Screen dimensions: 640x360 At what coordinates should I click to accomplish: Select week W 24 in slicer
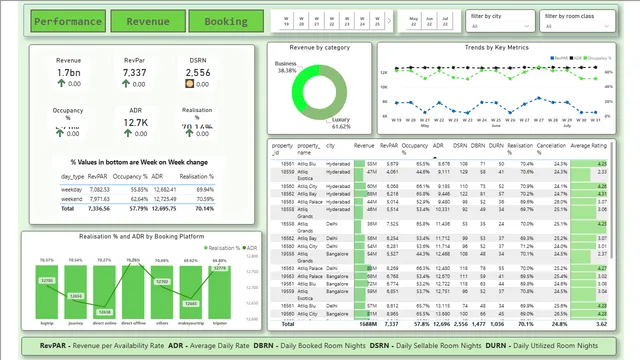tap(362, 21)
